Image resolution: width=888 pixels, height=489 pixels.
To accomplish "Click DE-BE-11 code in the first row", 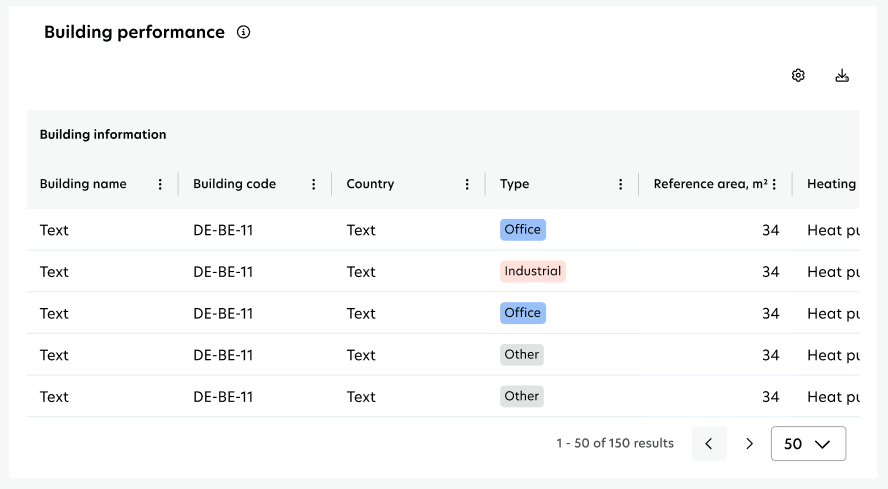I will point(223,230).
